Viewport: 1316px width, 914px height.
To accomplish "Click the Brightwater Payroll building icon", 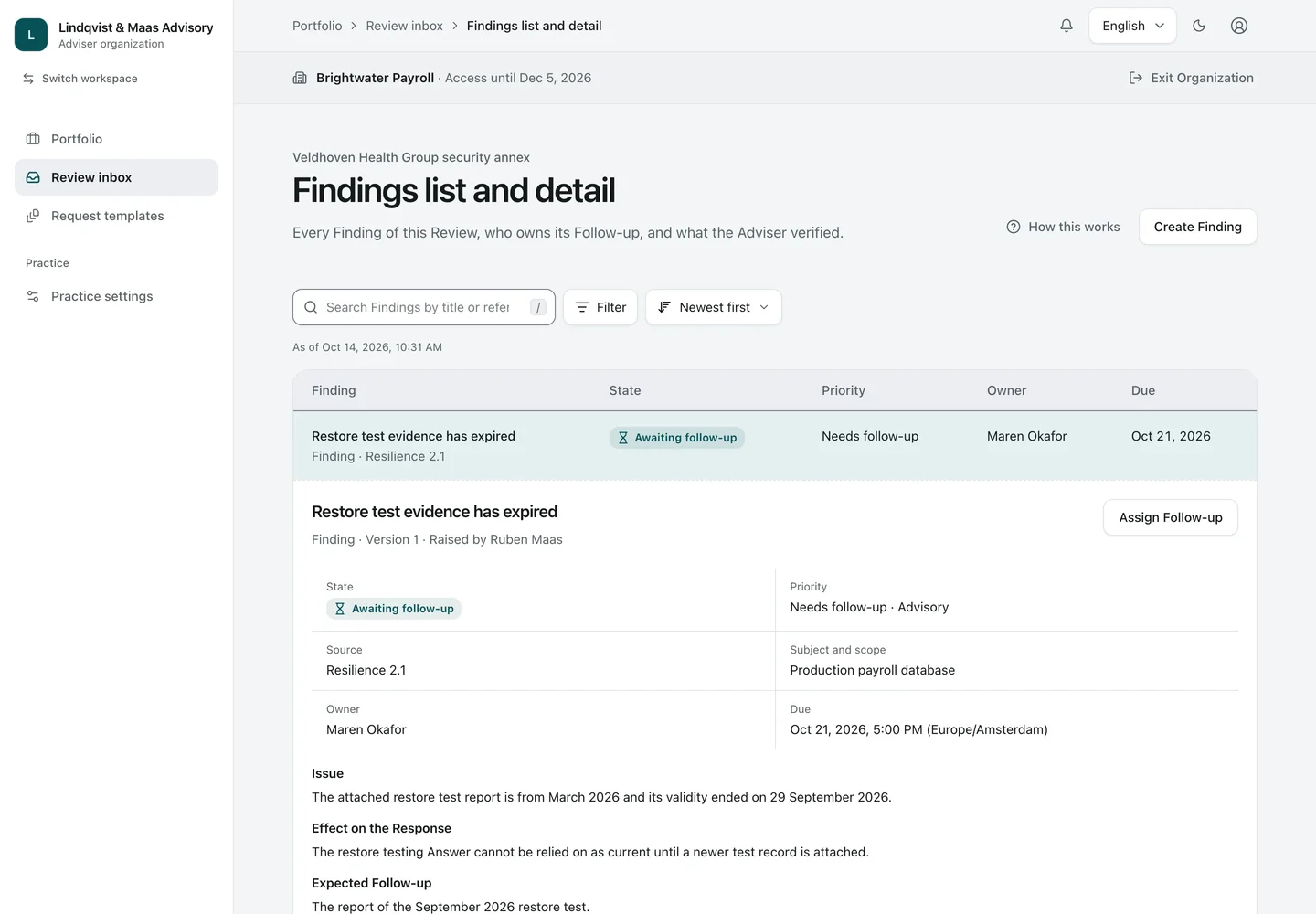I will pyautogui.click(x=300, y=78).
